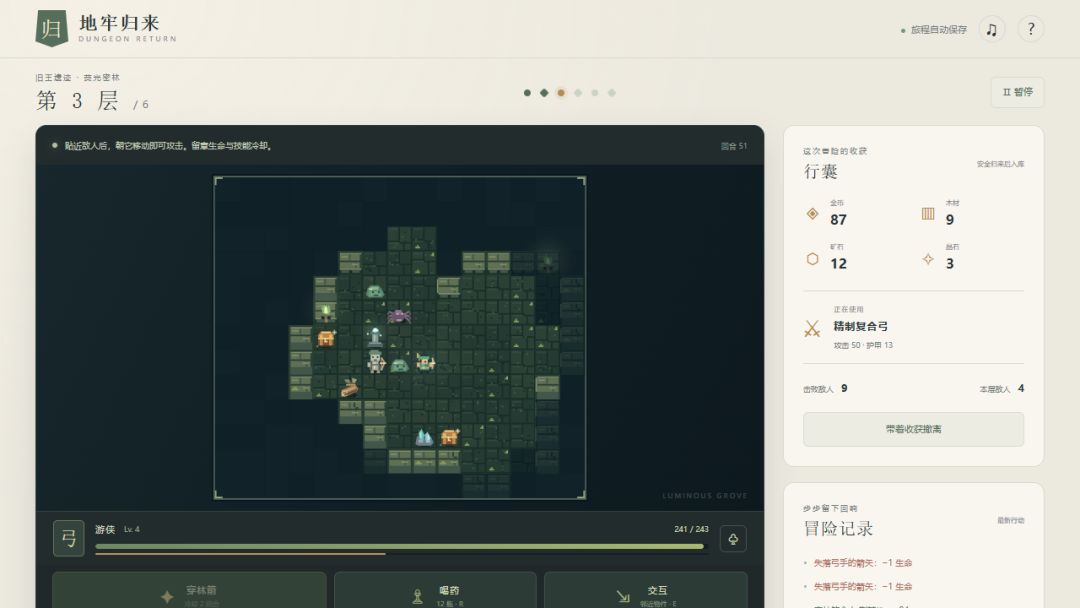Toggle the music note sound button

(992, 29)
